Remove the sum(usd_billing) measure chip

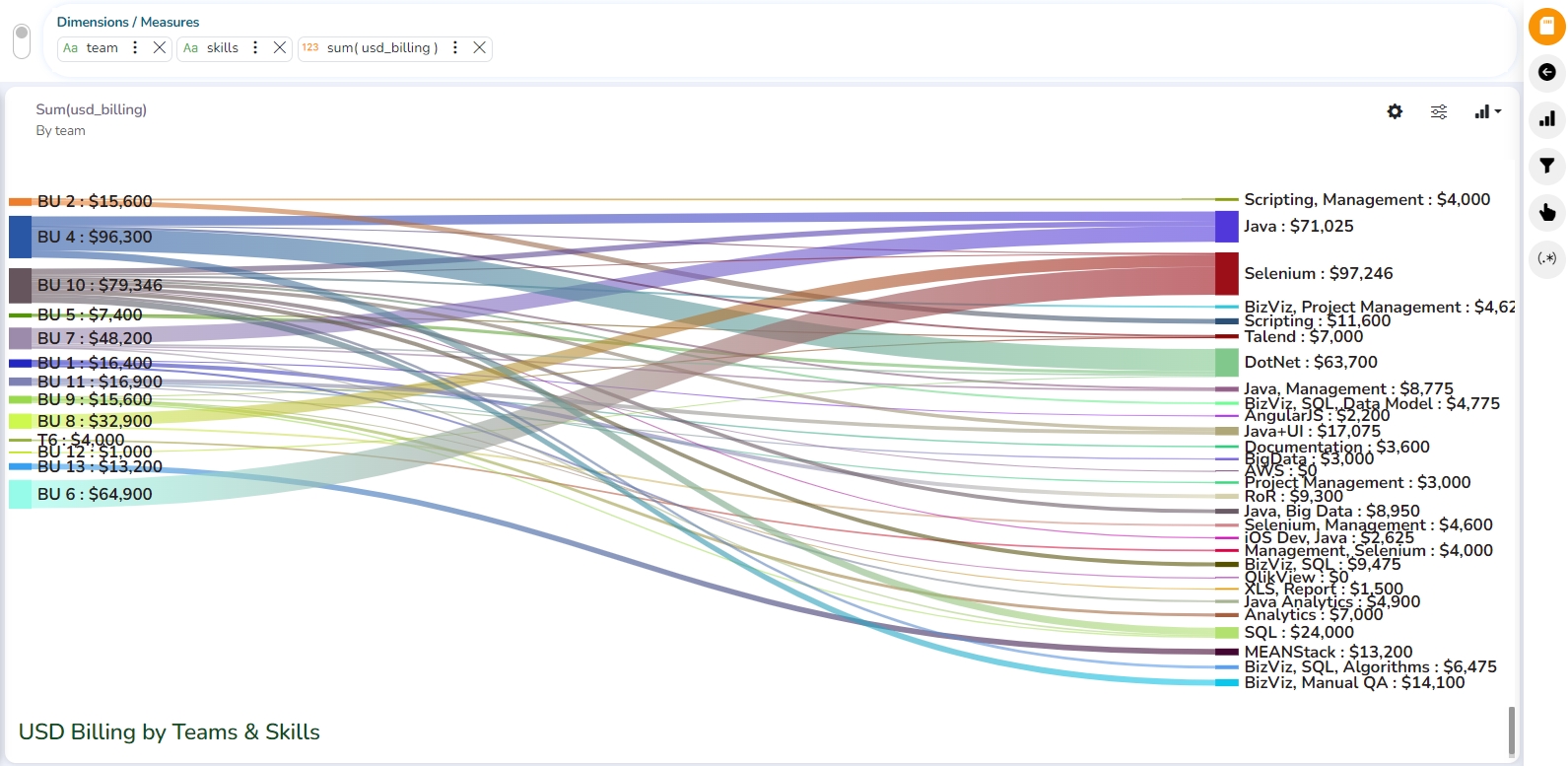pos(480,47)
